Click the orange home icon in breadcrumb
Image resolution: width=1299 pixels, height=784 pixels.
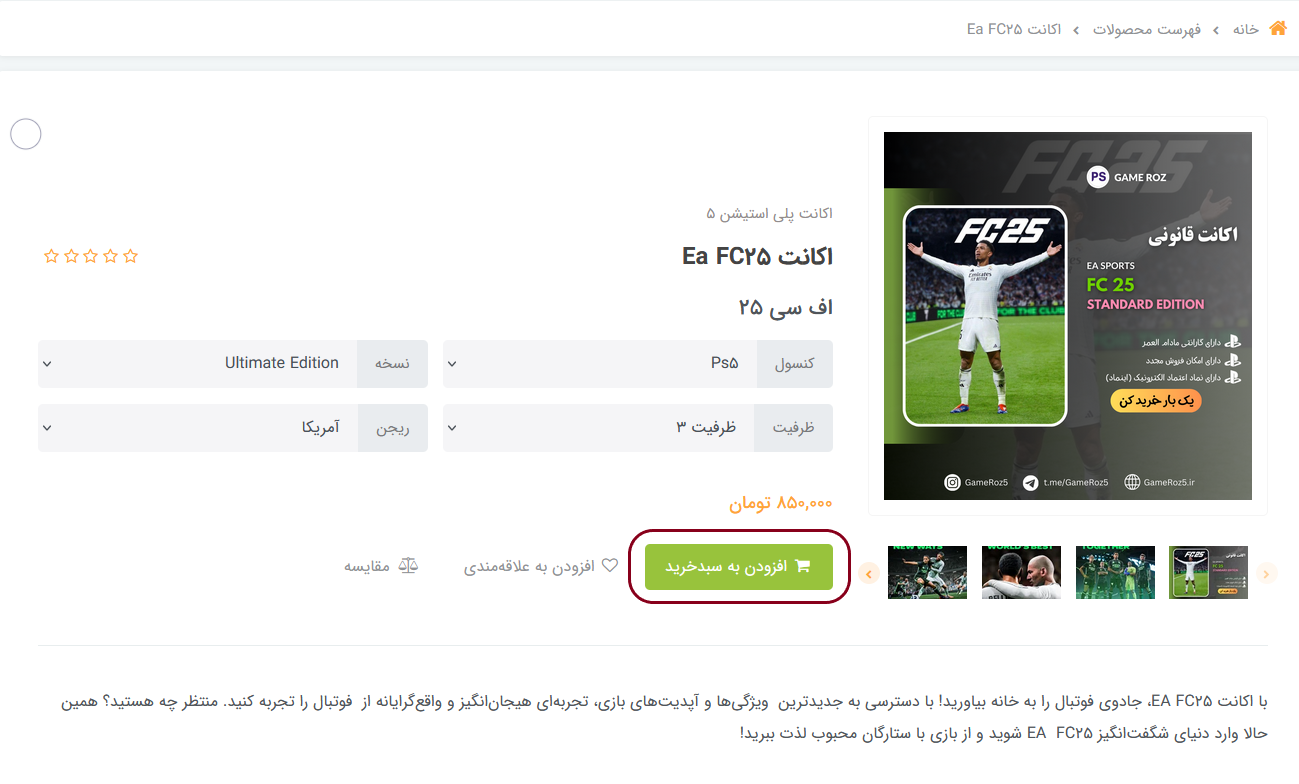pos(1277,28)
